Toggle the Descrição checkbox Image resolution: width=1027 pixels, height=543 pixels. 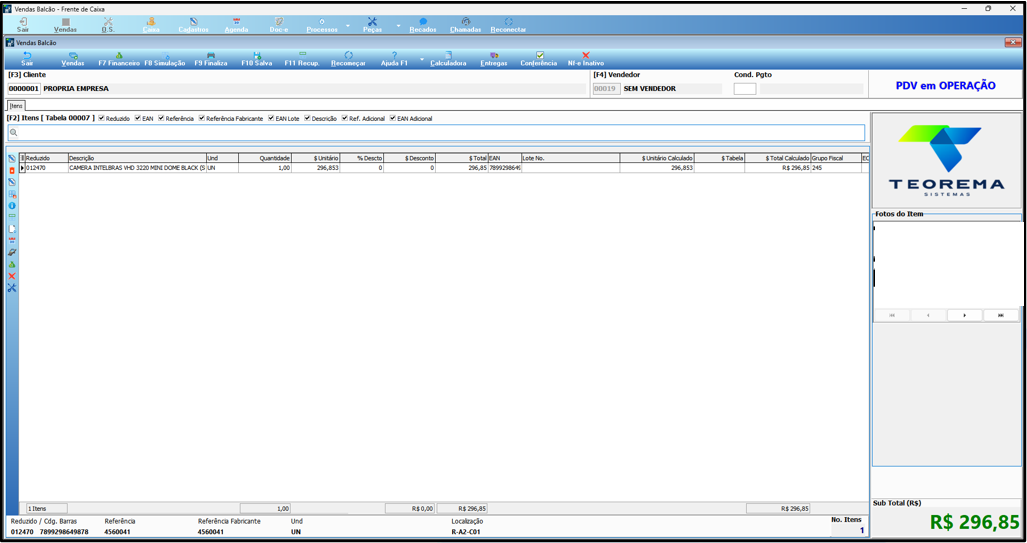click(307, 119)
